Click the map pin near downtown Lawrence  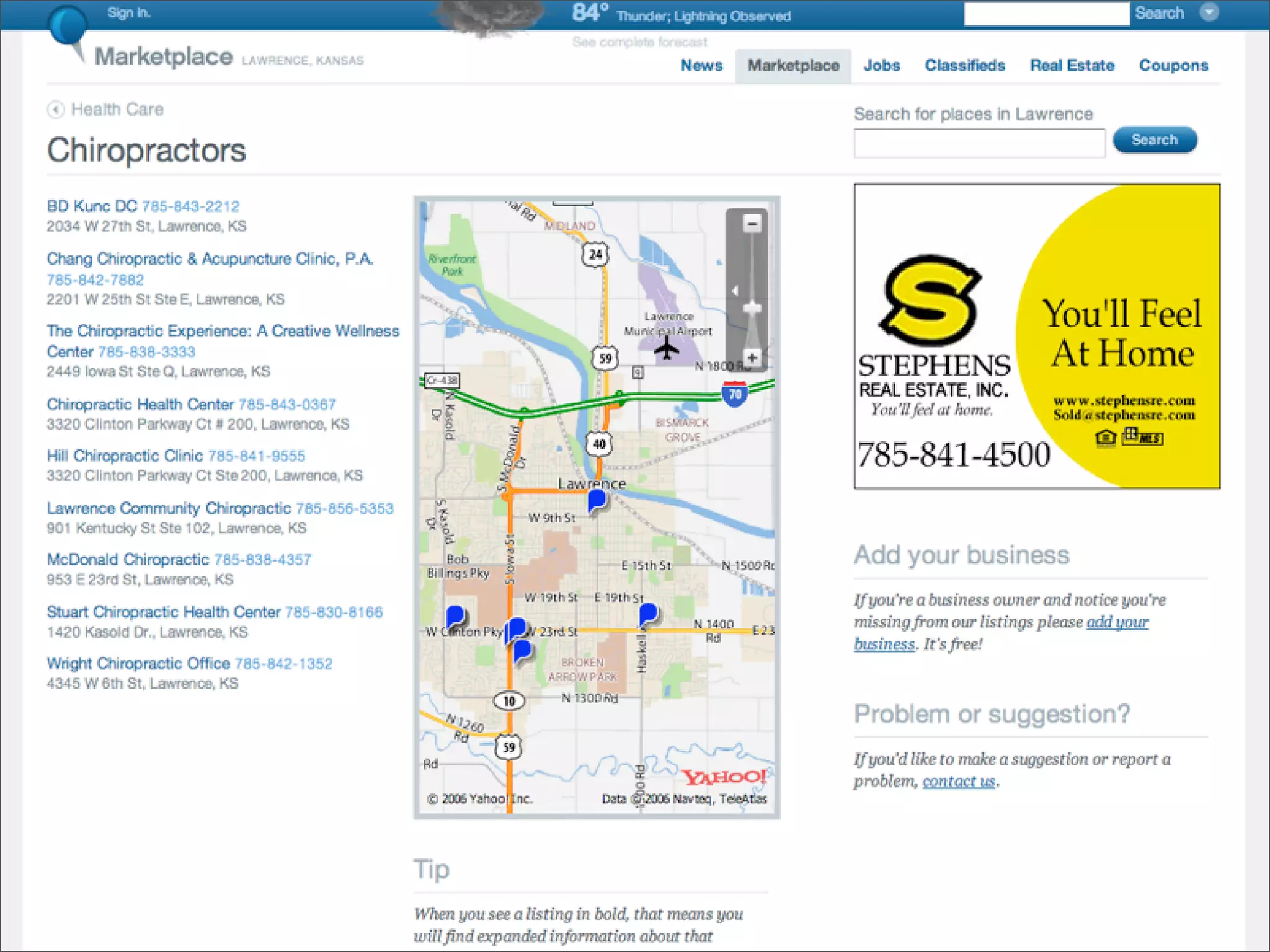pyautogui.click(x=597, y=500)
